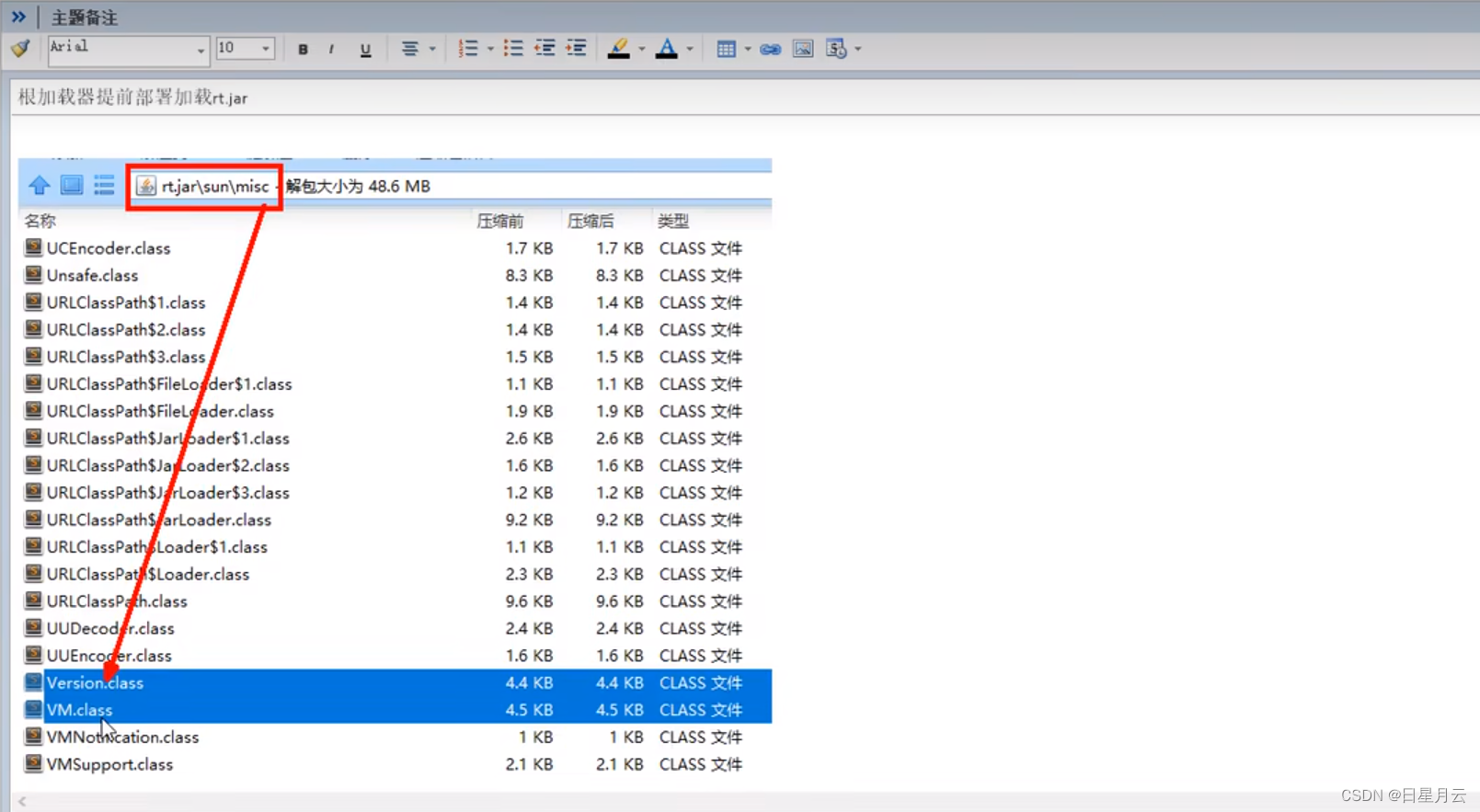Viewport: 1480px width, 812px height.
Task: Click the format painter brush icon
Action: 20,49
